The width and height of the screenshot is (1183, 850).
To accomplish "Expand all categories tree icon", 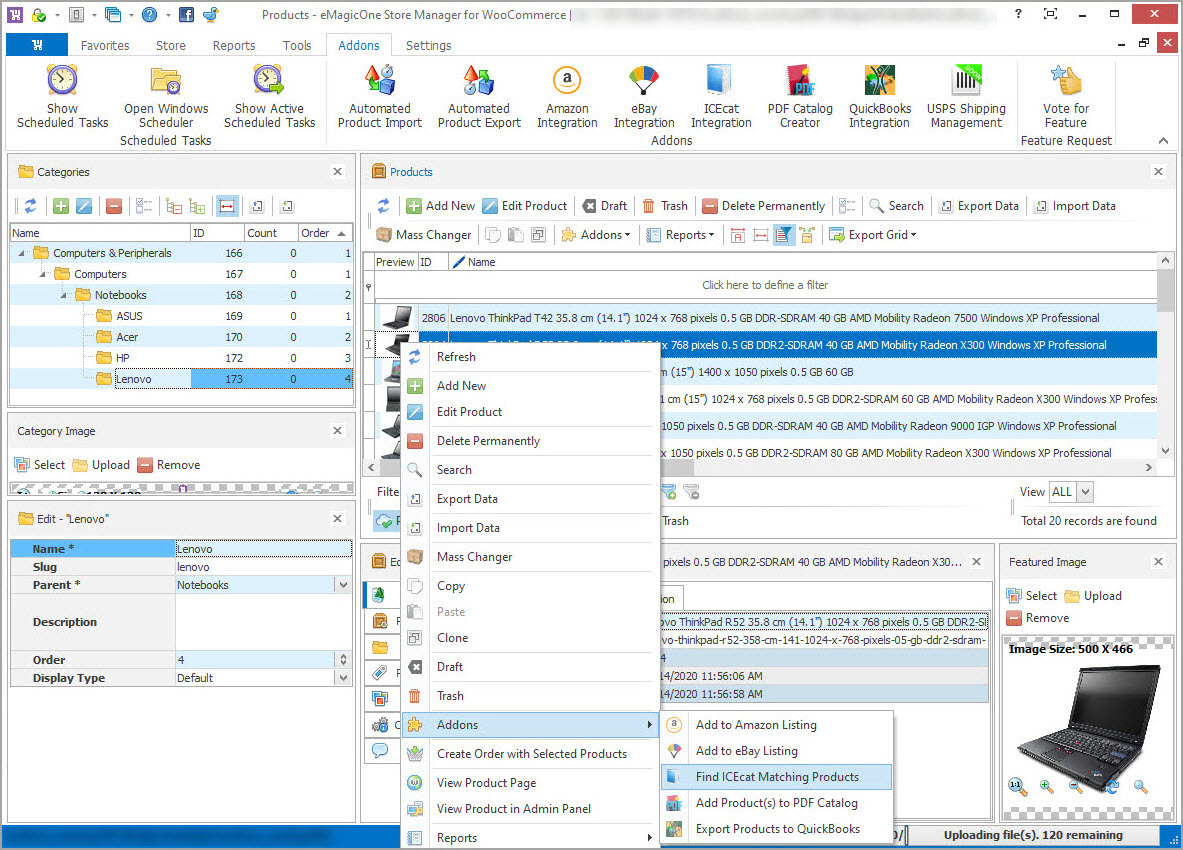I will click(x=198, y=206).
